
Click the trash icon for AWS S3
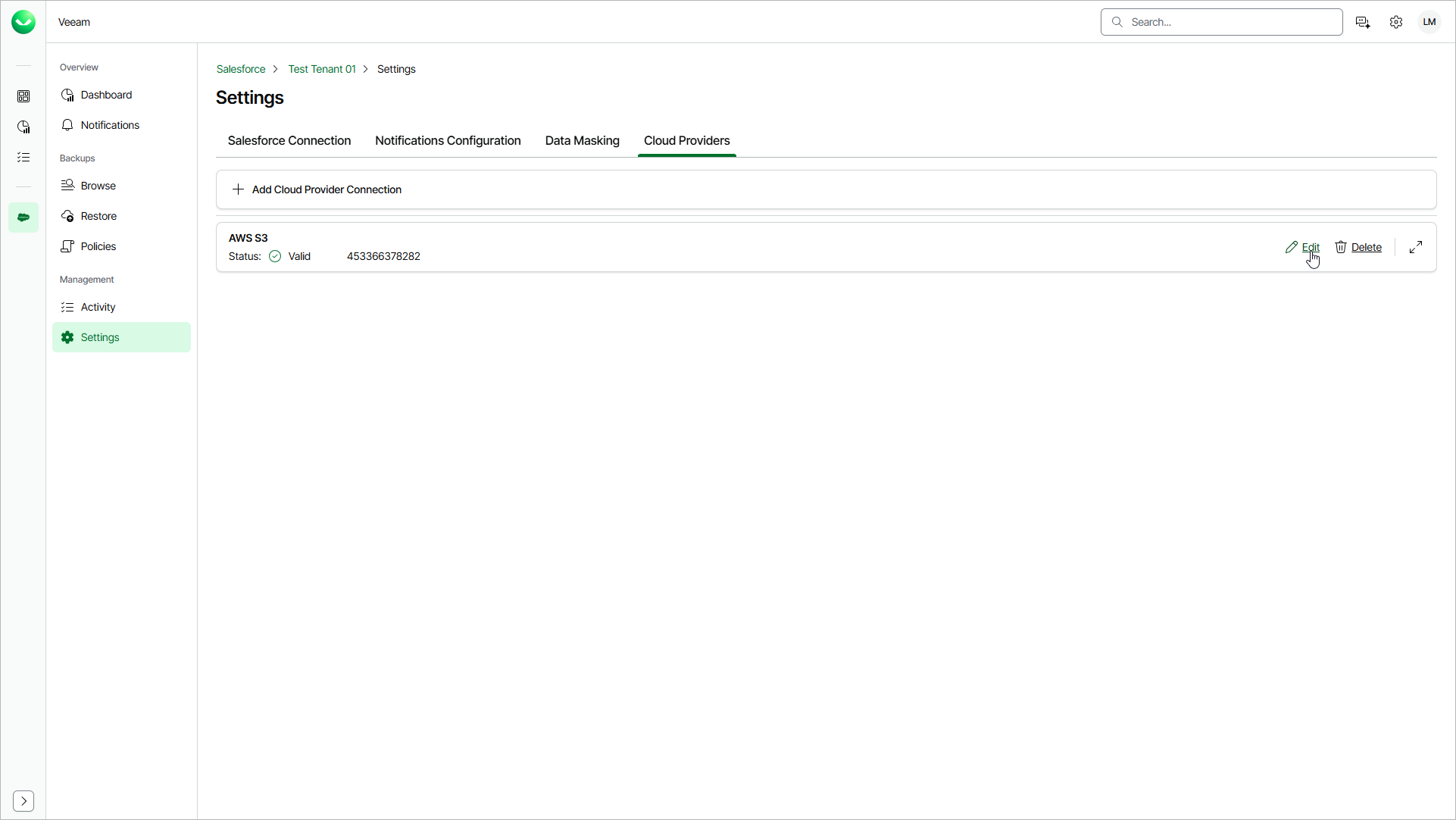[x=1341, y=247]
